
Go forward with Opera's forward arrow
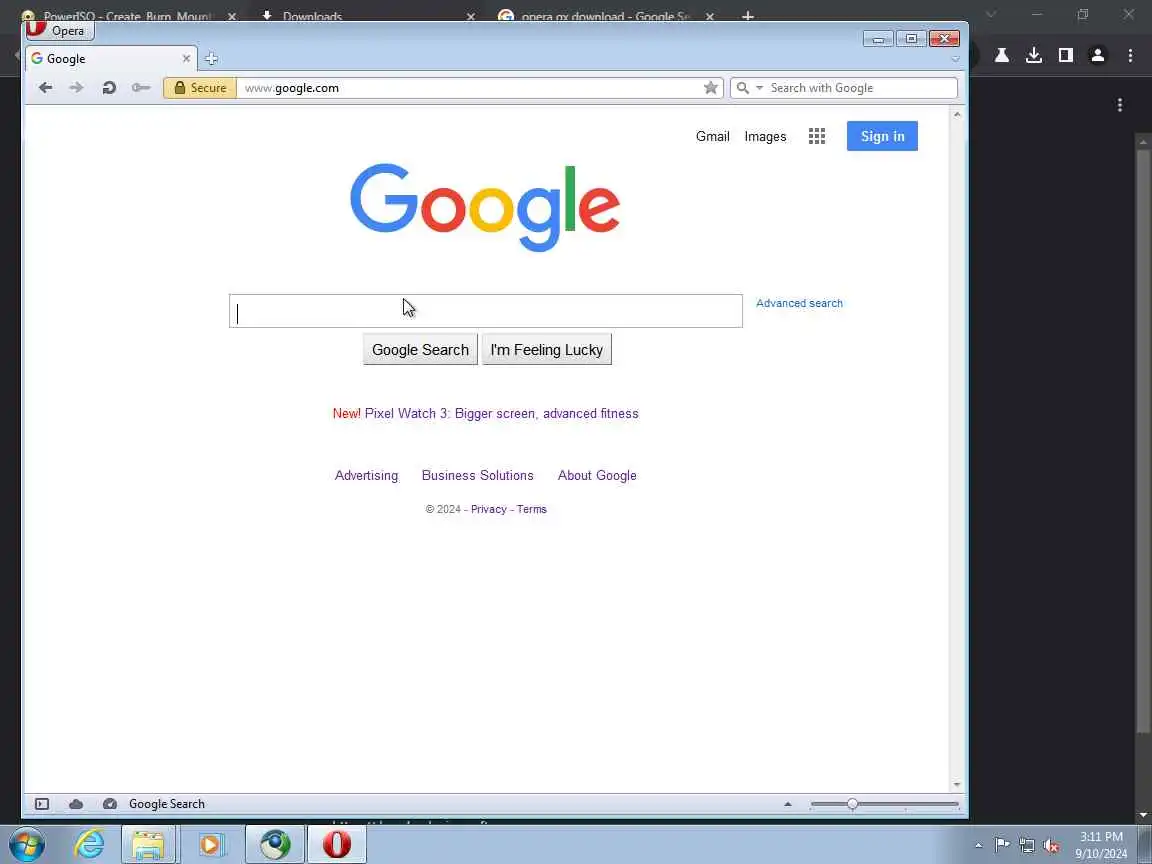[x=76, y=88]
